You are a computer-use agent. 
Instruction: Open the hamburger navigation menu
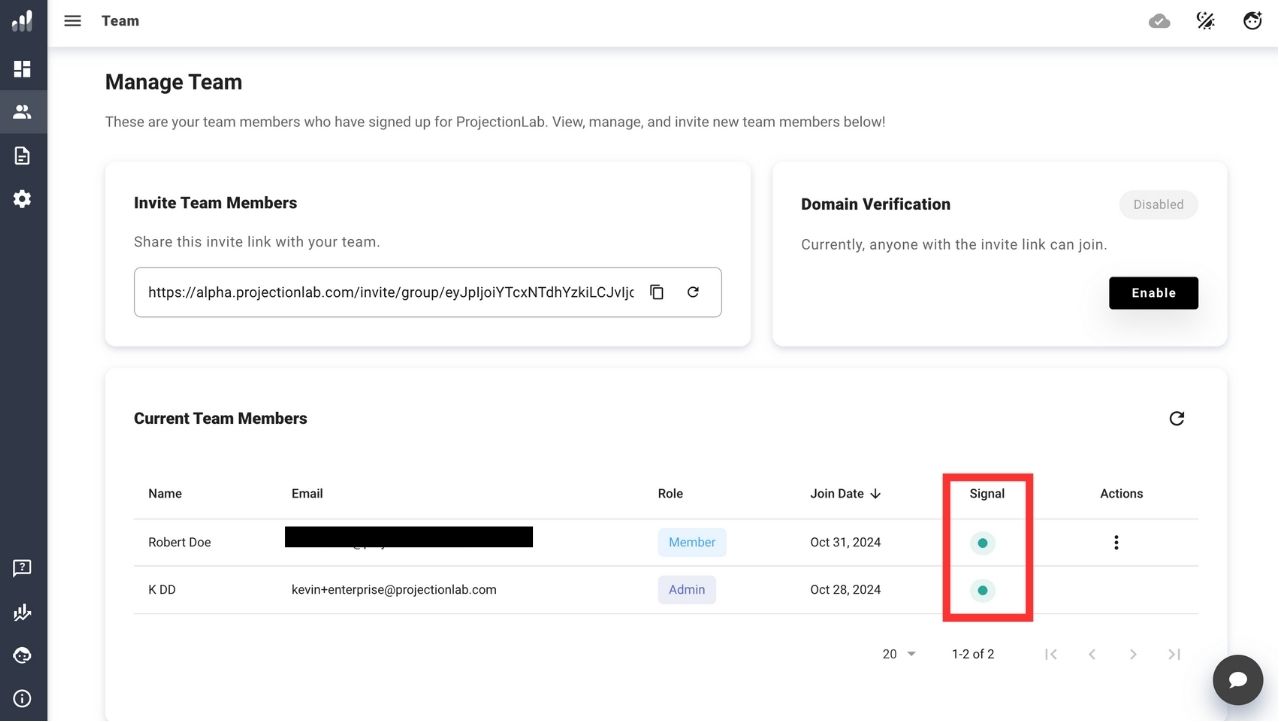(72, 21)
